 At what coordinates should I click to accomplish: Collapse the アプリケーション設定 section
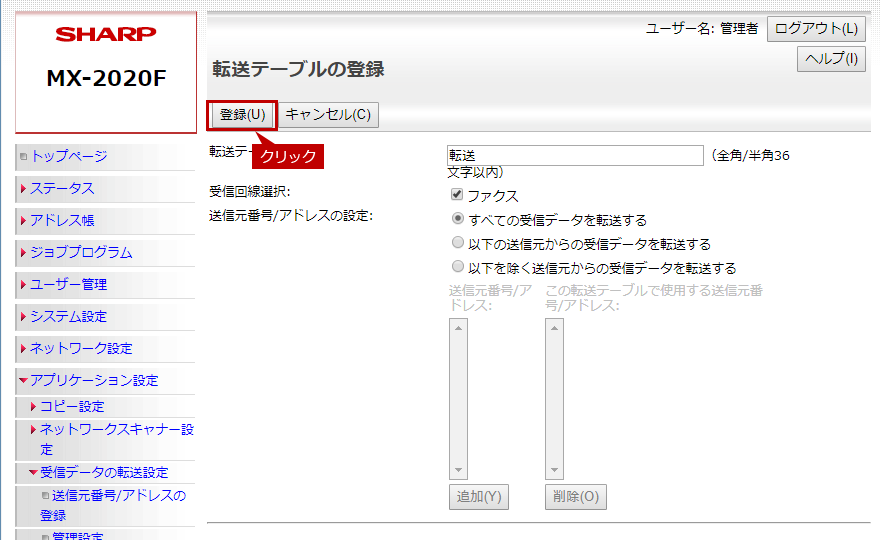point(93,381)
